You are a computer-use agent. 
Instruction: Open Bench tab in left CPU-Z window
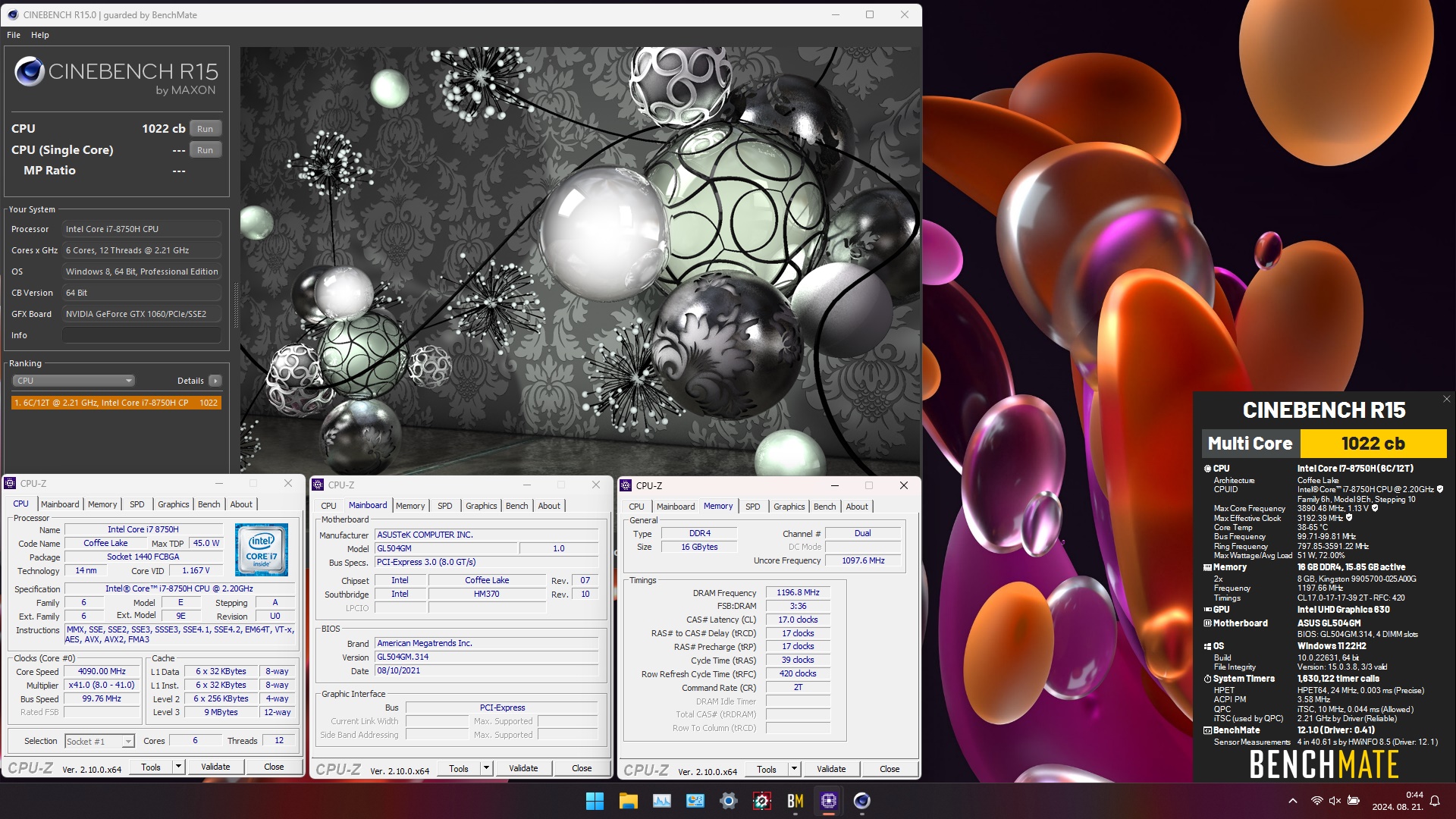[x=209, y=504]
